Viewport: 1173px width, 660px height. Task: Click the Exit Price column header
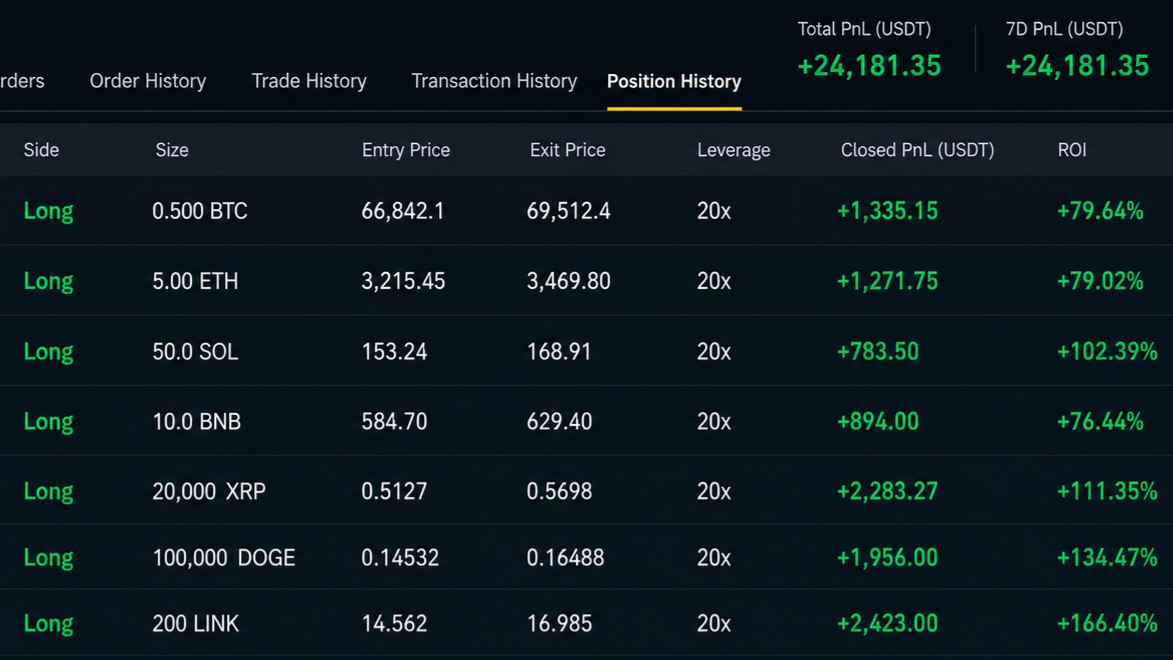[568, 150]
